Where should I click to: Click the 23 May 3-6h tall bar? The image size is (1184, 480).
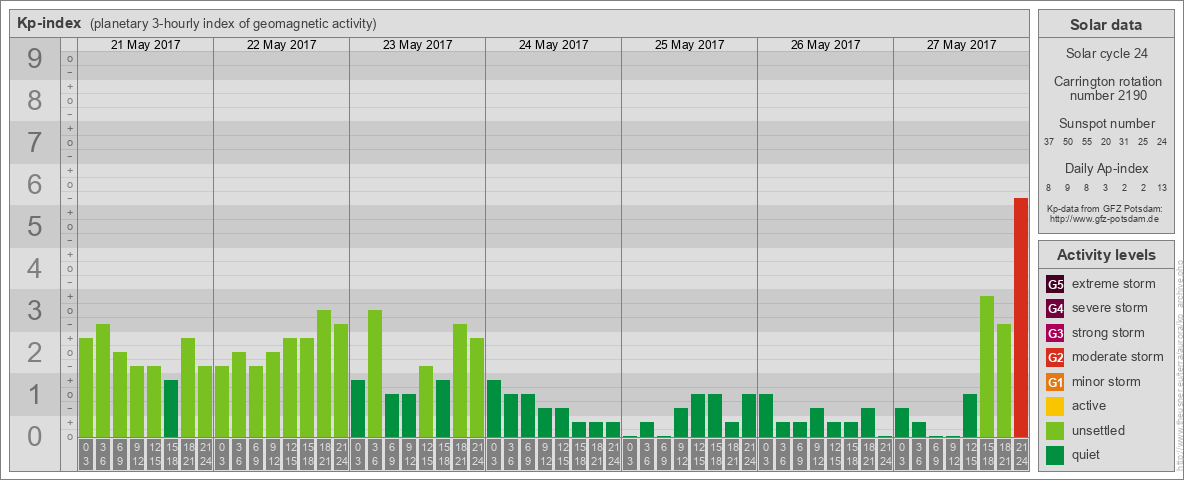(375, 374)
